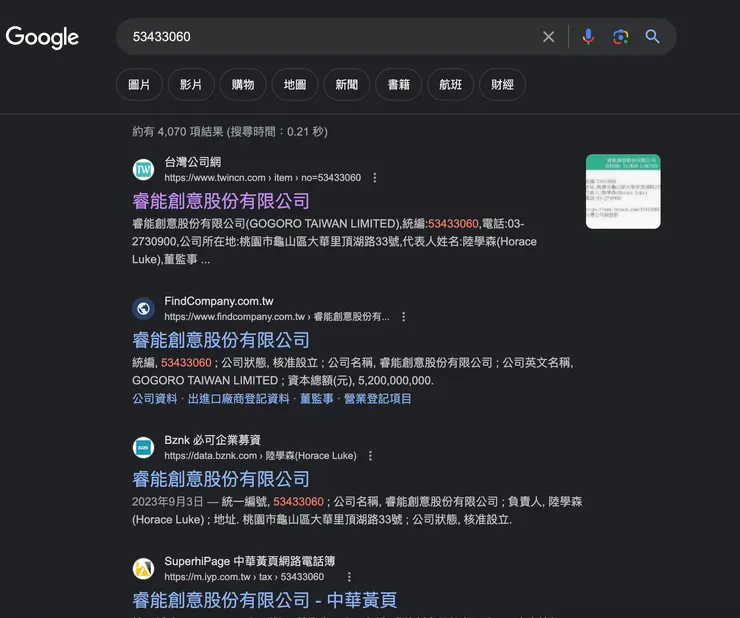Open more options for findcompany.com.tw result
This screenshot has width=740, height=618.
[x=404, y=317]
